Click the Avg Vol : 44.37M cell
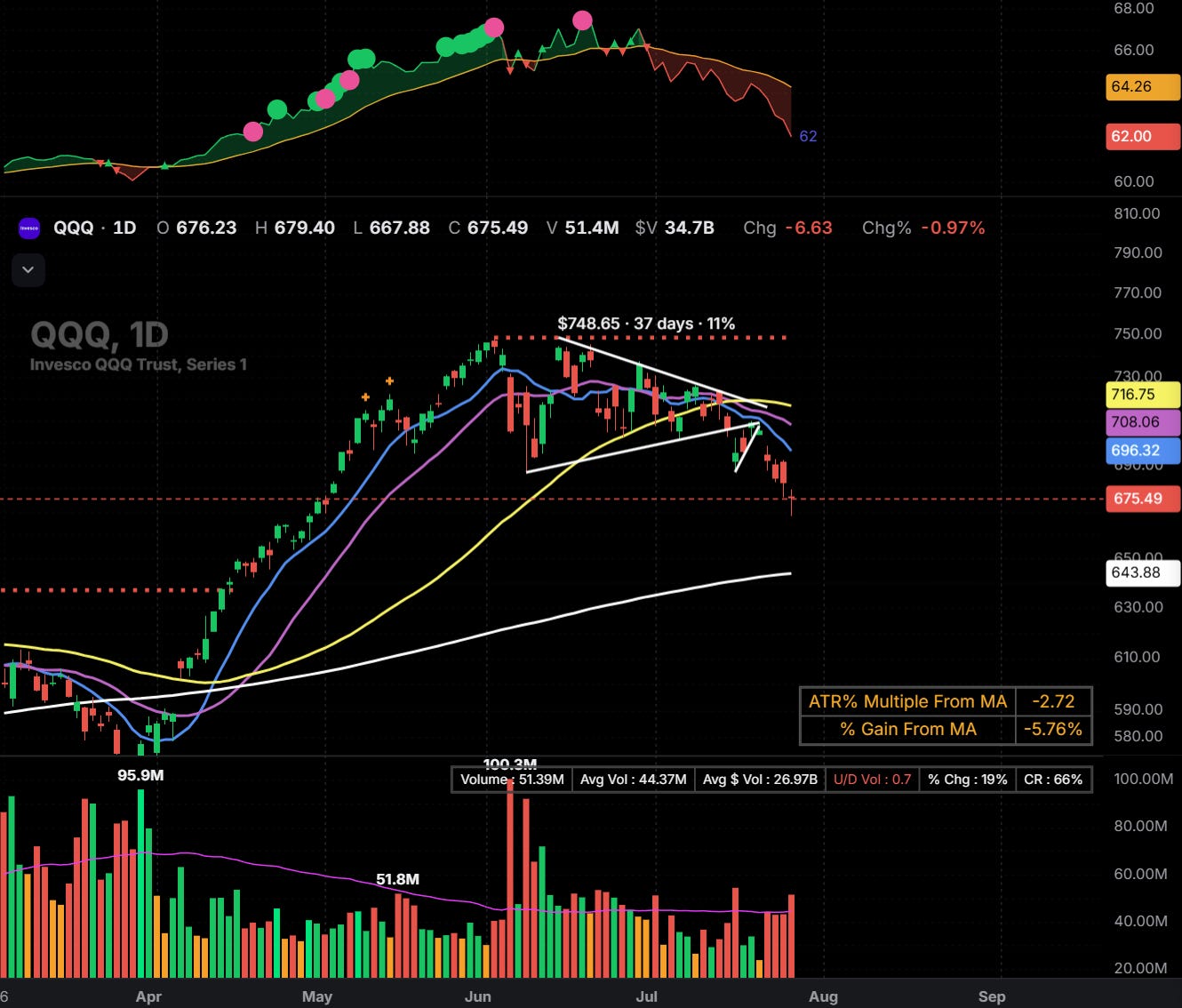 pos(634,780)
